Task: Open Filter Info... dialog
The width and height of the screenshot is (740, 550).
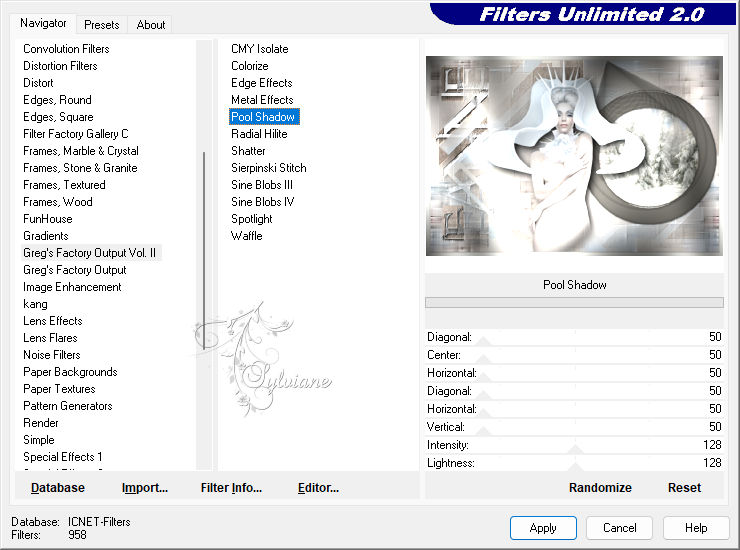Action: point(231,487)
